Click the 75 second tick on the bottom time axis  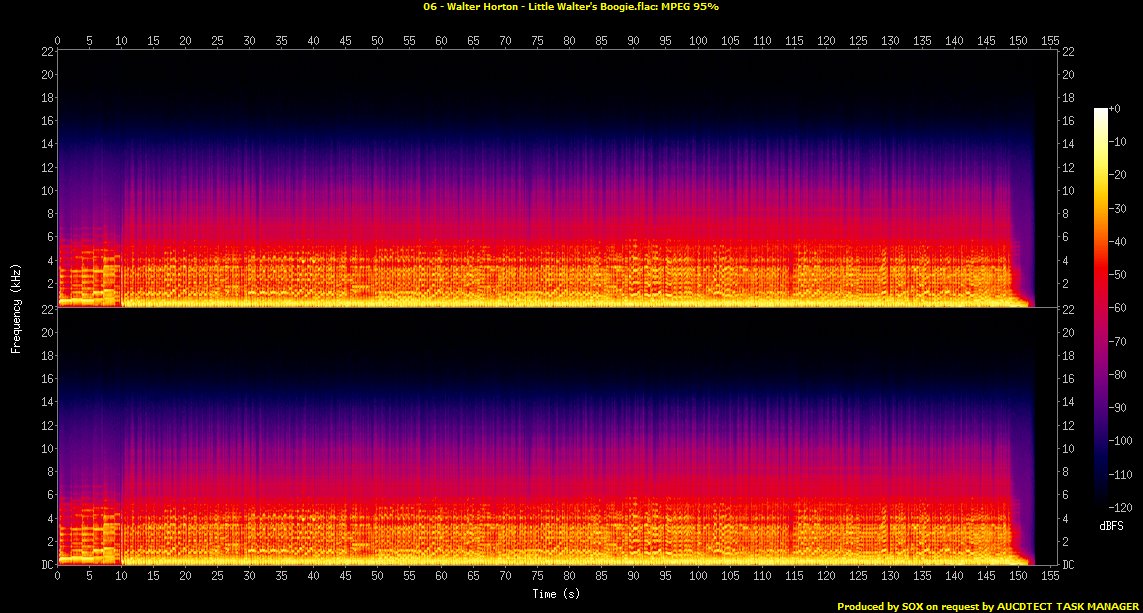point(537,576)
